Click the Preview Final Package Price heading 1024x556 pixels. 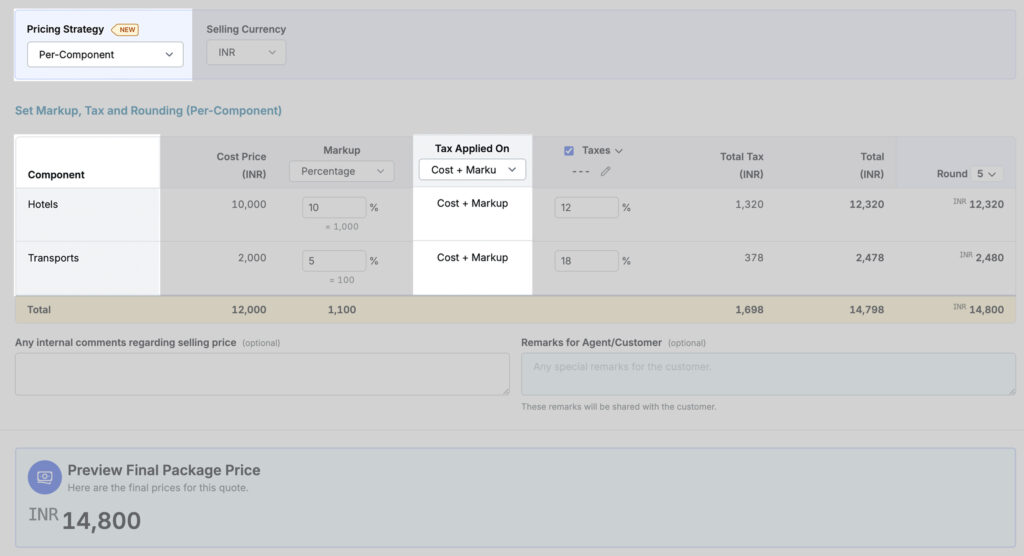[x=164, y=470]
